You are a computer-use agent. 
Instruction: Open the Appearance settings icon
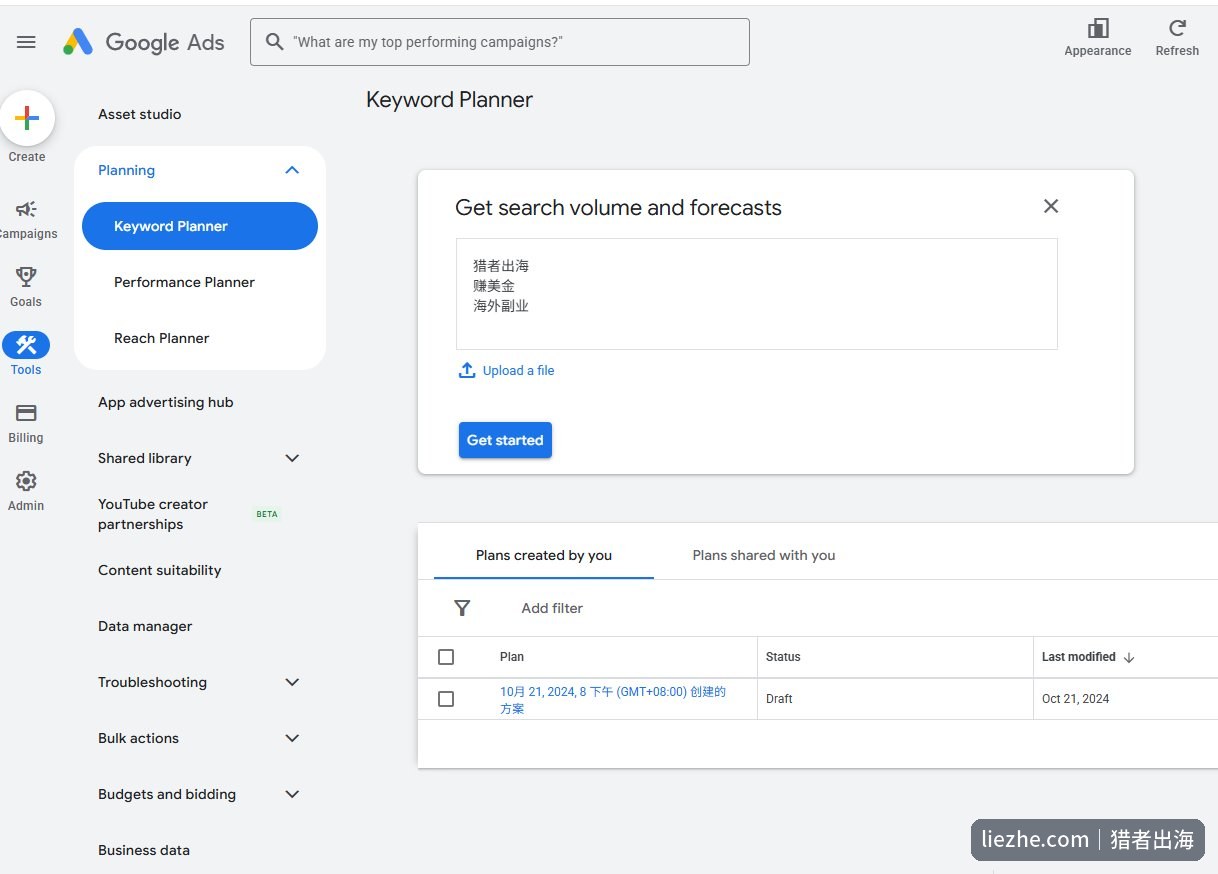point(1098,28)
